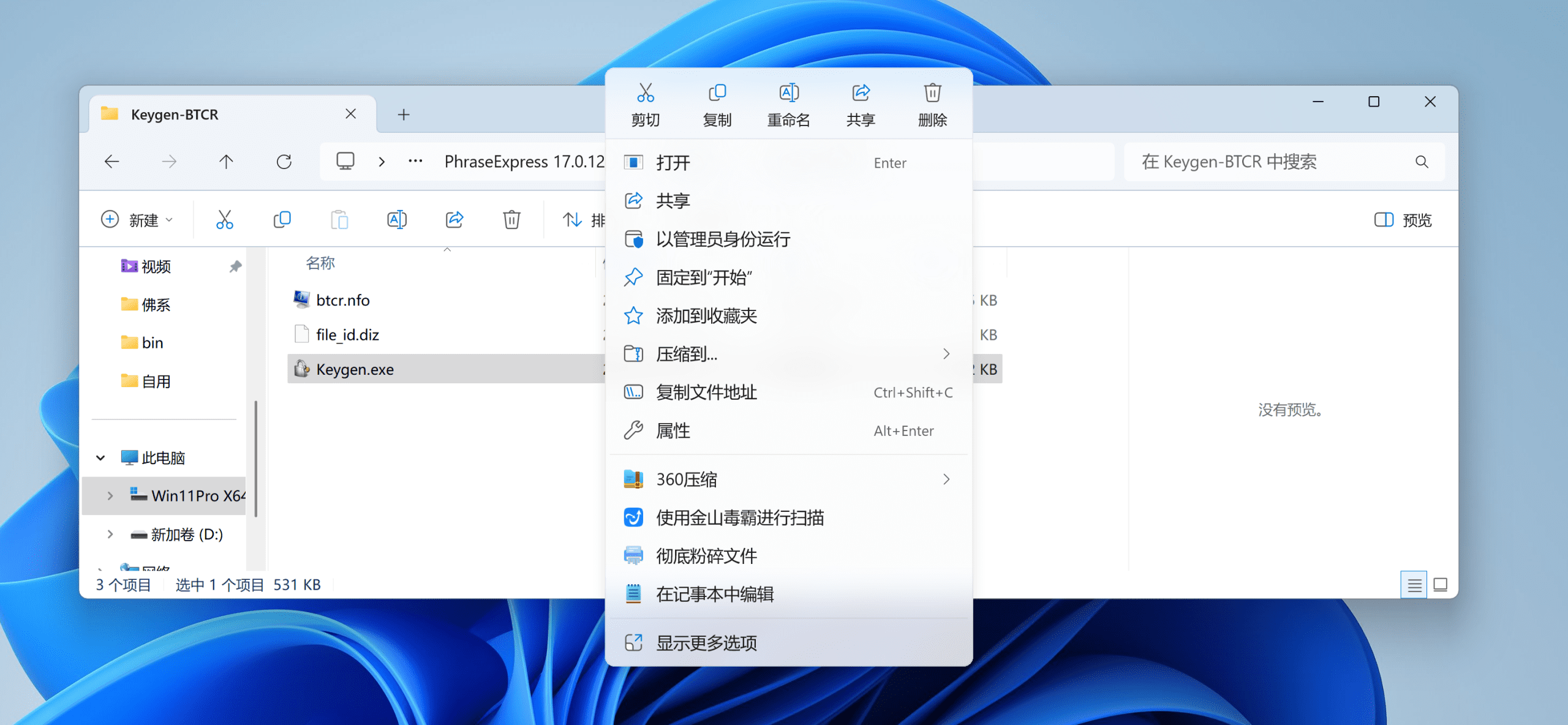The width and height of the screenshot is (1568, 725).
Task: Toggle the Preview pane button
Action: click(x=1403, y=220)
